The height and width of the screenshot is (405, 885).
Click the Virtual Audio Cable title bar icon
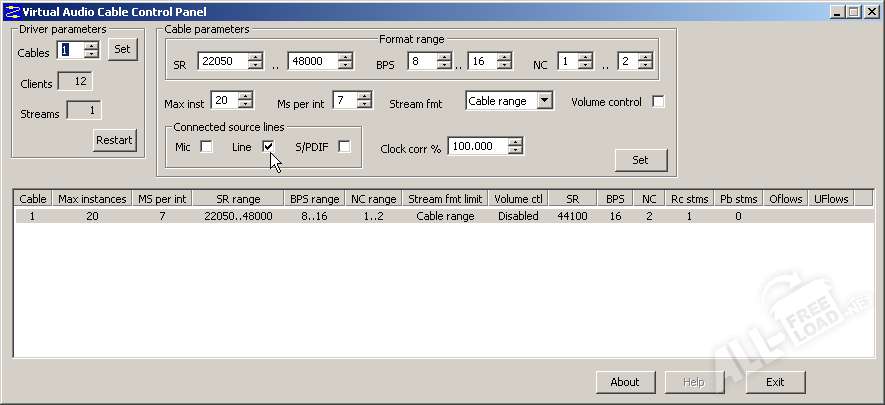click(11, 11)
